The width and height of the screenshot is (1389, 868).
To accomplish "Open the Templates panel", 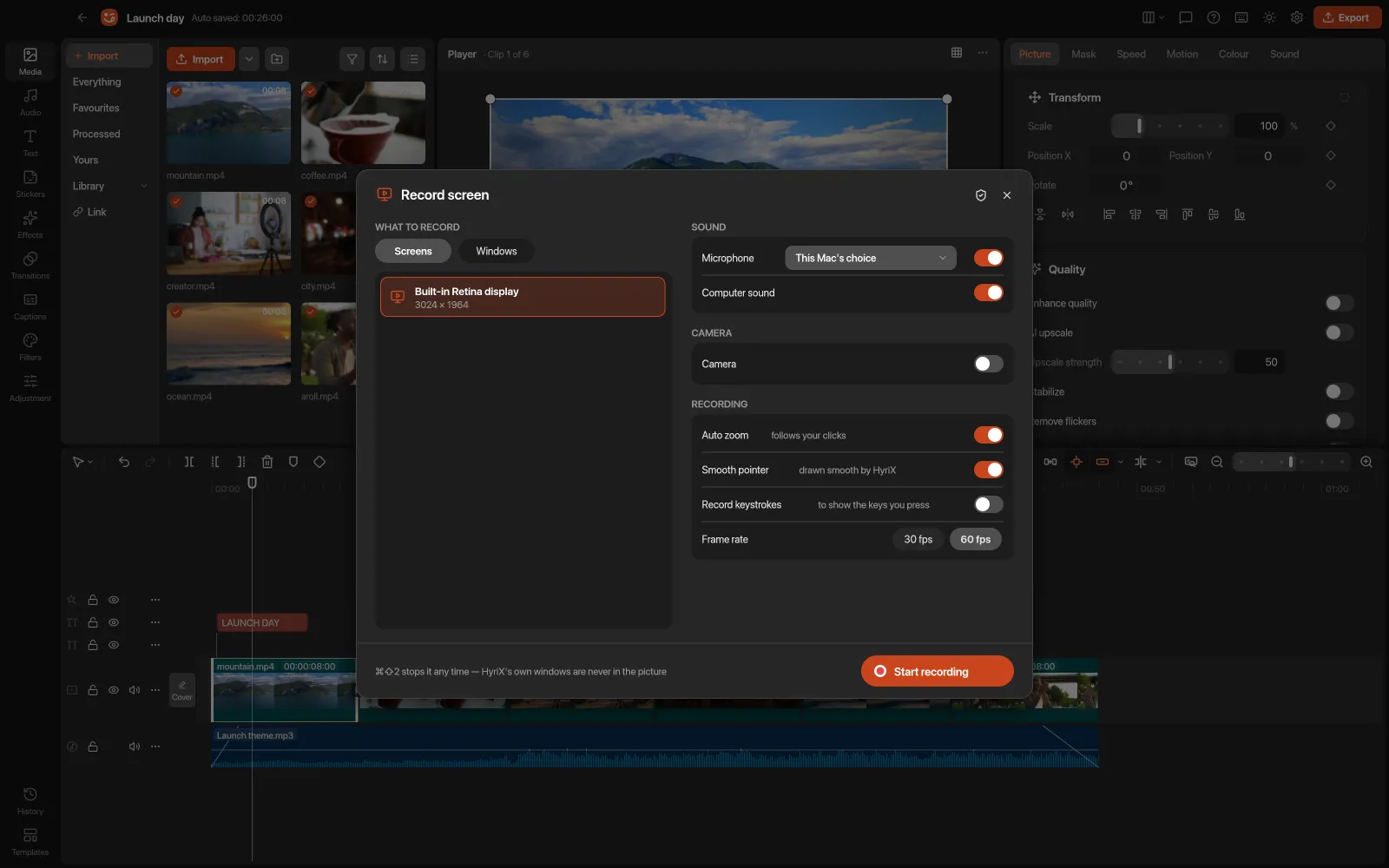I will 30,842.
